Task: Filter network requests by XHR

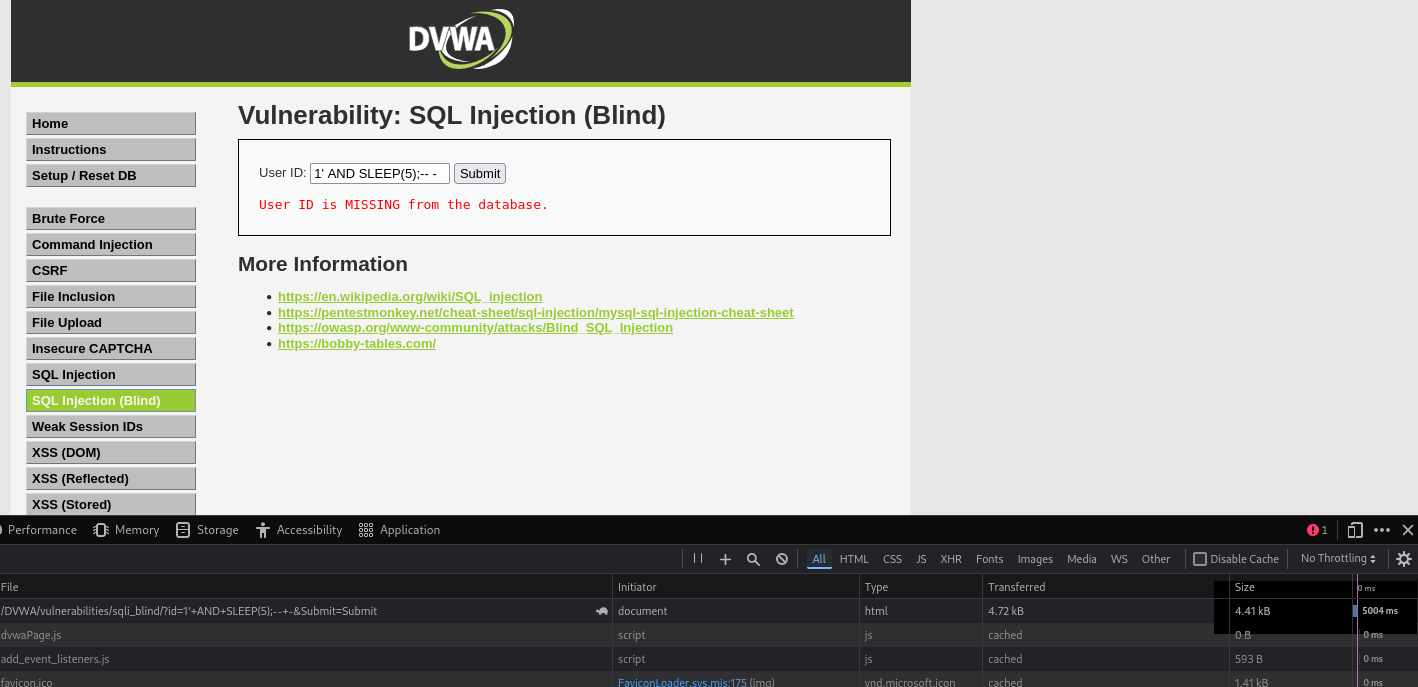Action: tap(950, 559)
